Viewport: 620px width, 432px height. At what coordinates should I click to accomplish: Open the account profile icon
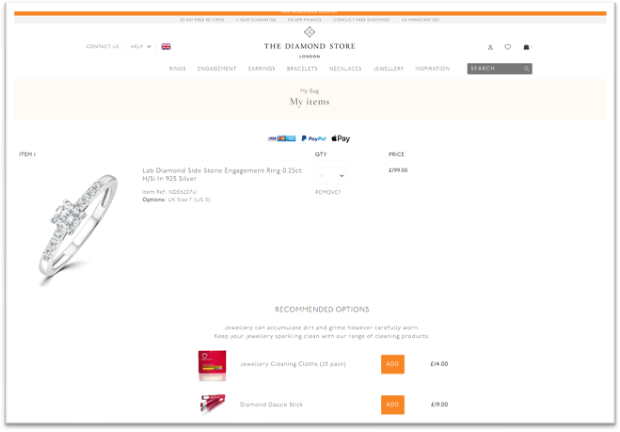point(490,47)
